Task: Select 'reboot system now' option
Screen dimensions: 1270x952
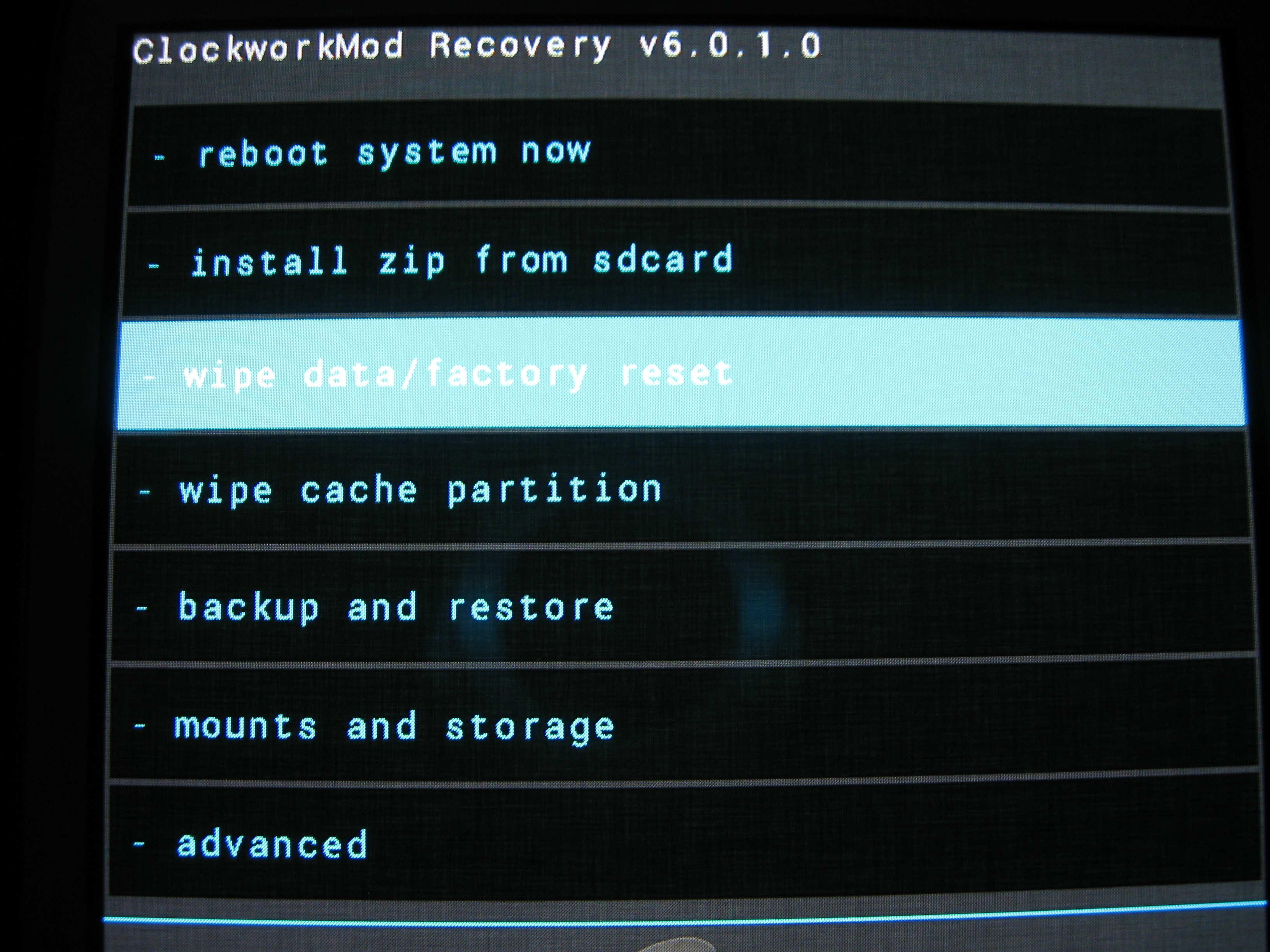Action: [x=677, y=155]
